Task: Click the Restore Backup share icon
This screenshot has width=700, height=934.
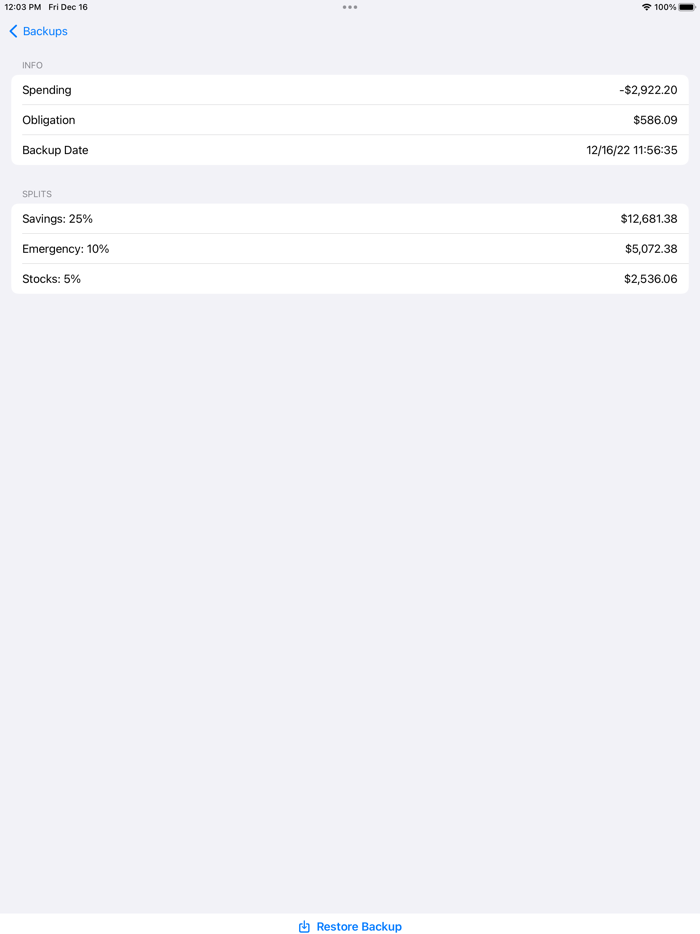Action: click(x=303, y=926)
